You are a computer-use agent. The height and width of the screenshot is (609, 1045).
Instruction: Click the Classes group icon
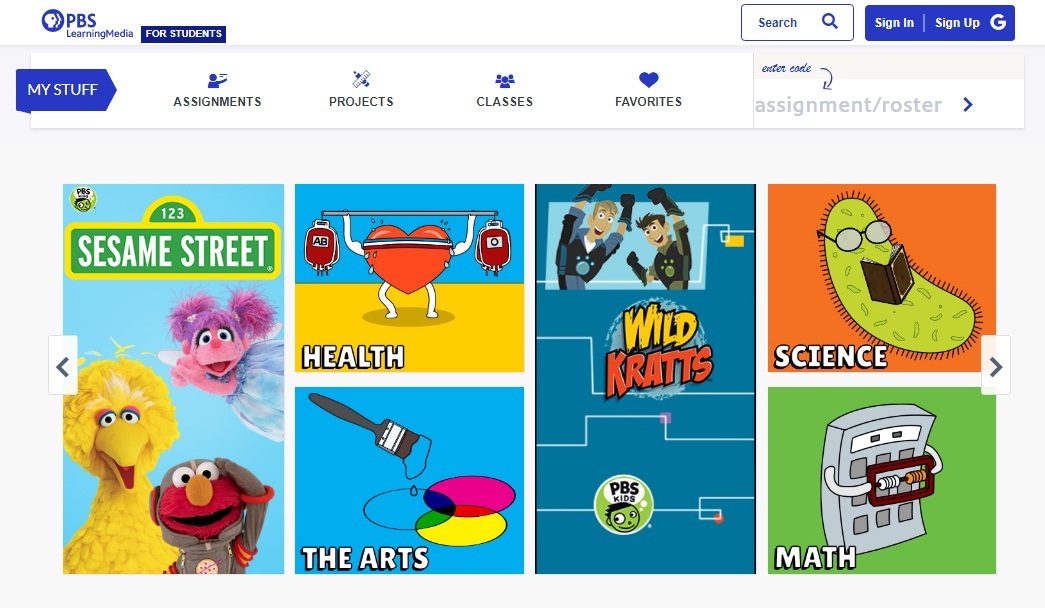pyautogui.click(x=505, y=81)
